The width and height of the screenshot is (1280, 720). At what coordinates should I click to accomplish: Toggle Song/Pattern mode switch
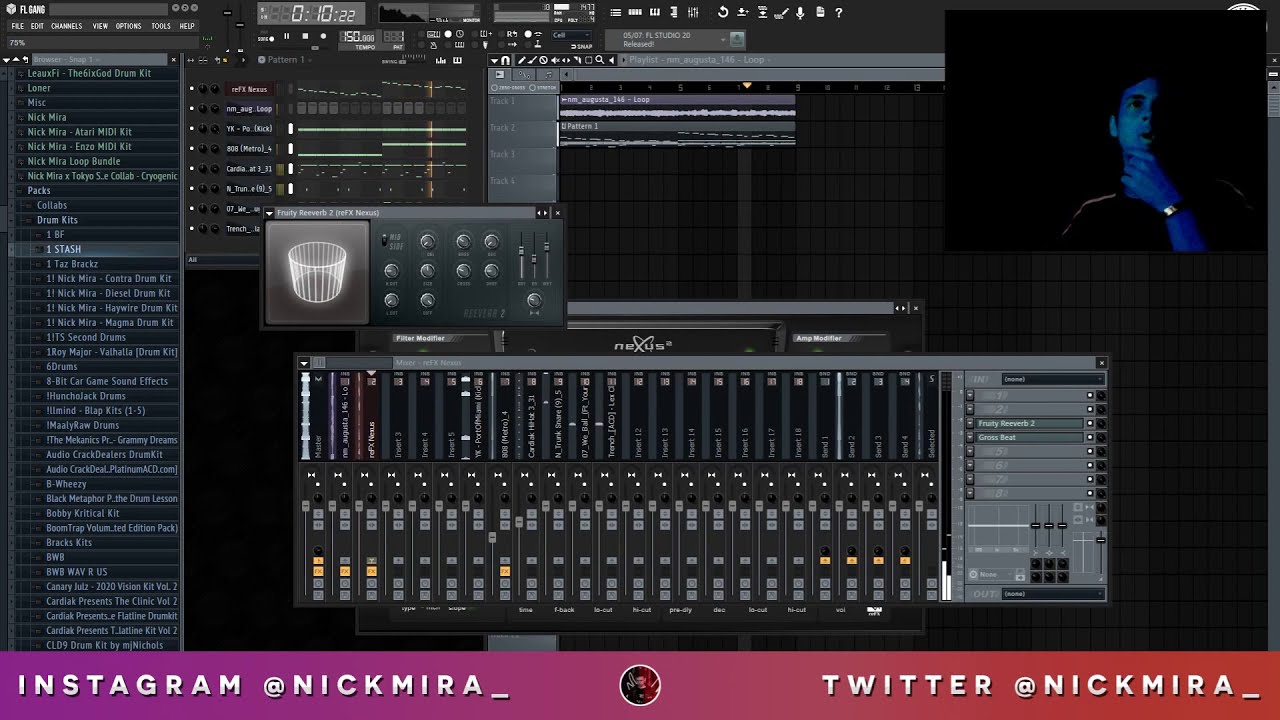pyautogui.click(x=266, y=38)
